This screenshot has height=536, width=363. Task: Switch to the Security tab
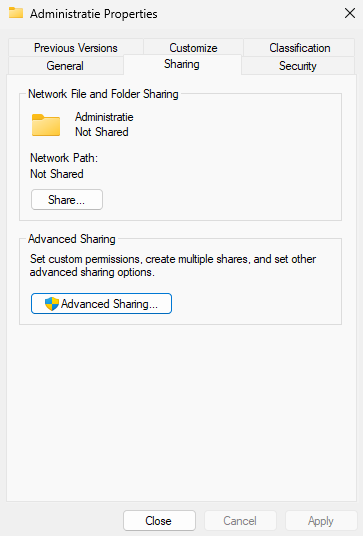298,66
